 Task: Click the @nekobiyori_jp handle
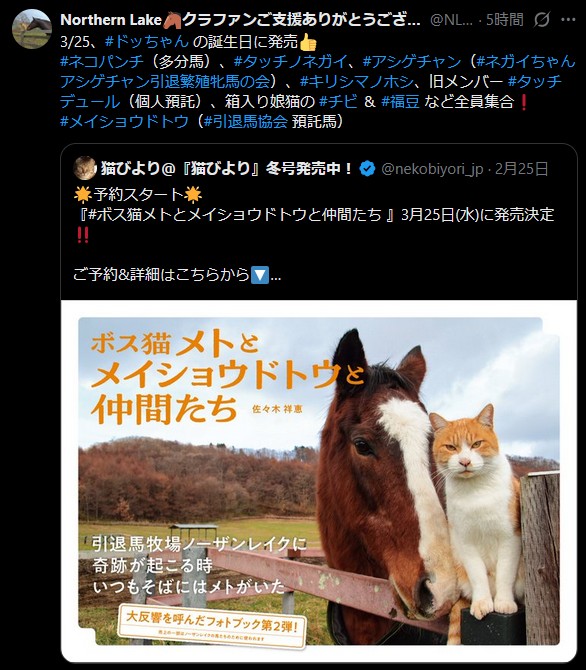pyautogui.click(x=432, y=169)
